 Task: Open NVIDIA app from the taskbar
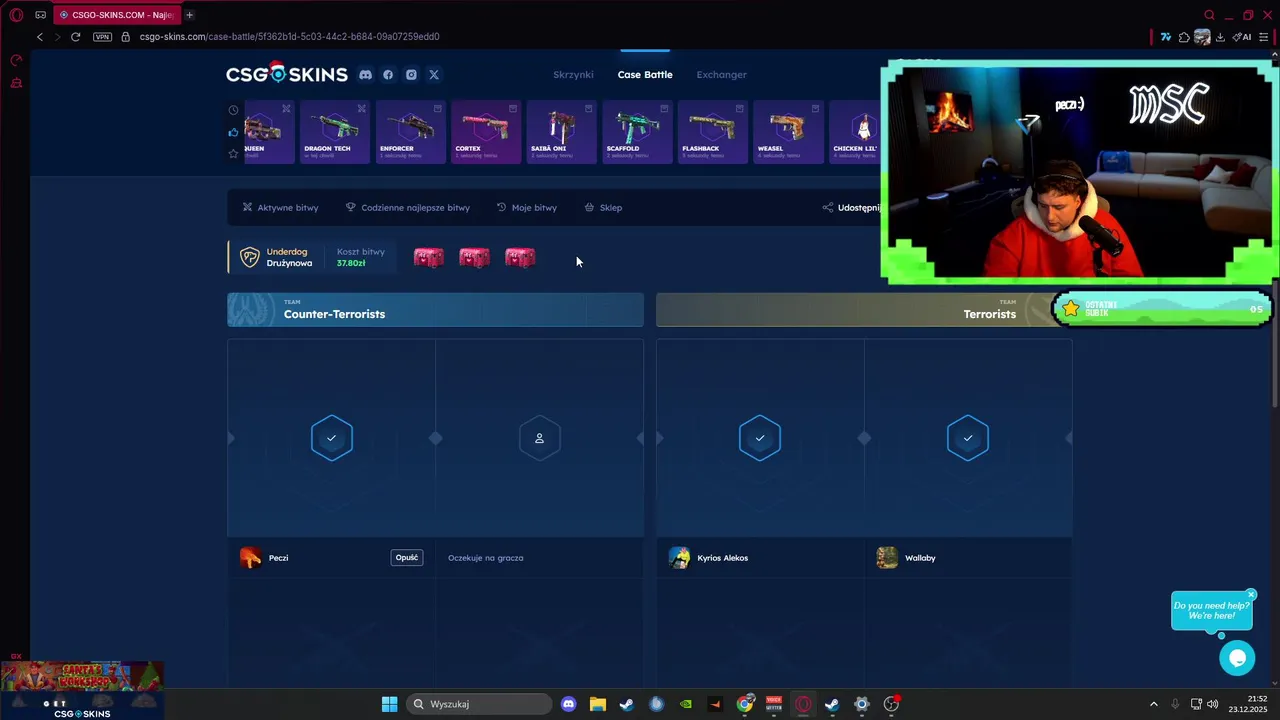(x=686, y=704)
